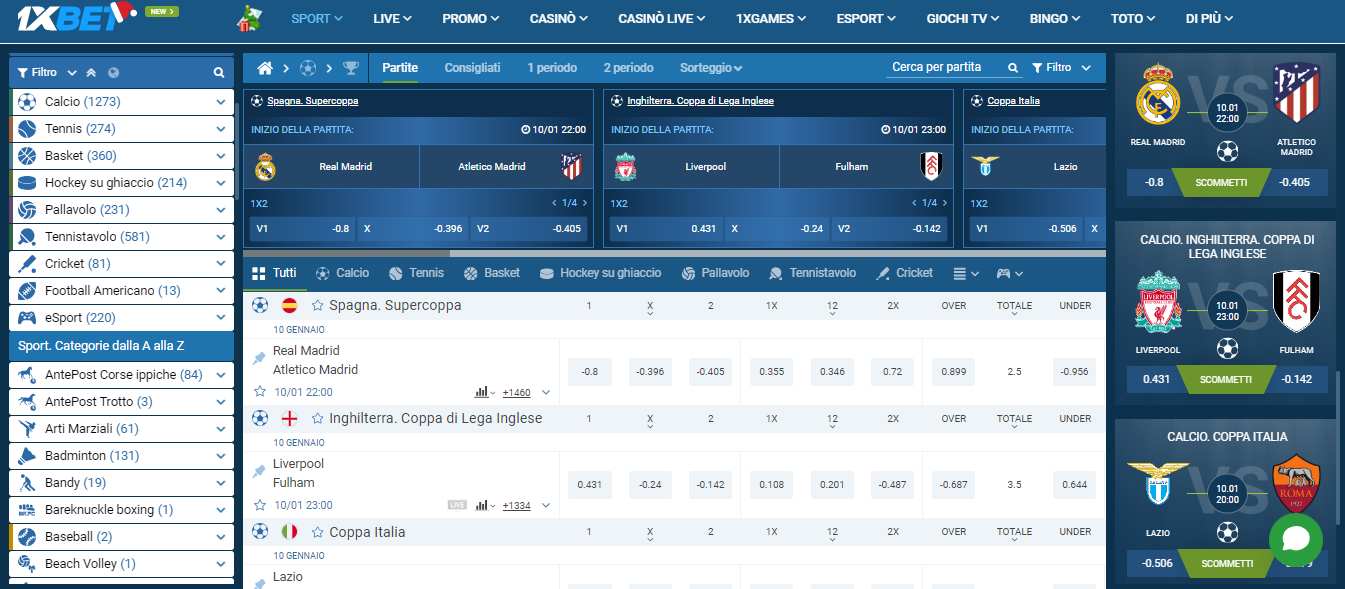Image resolution: width=1345 pixels, height=589 pixels.
Task: Click previous arrow beside 1/4 on Liverpool card
Action: click(915, 203)
